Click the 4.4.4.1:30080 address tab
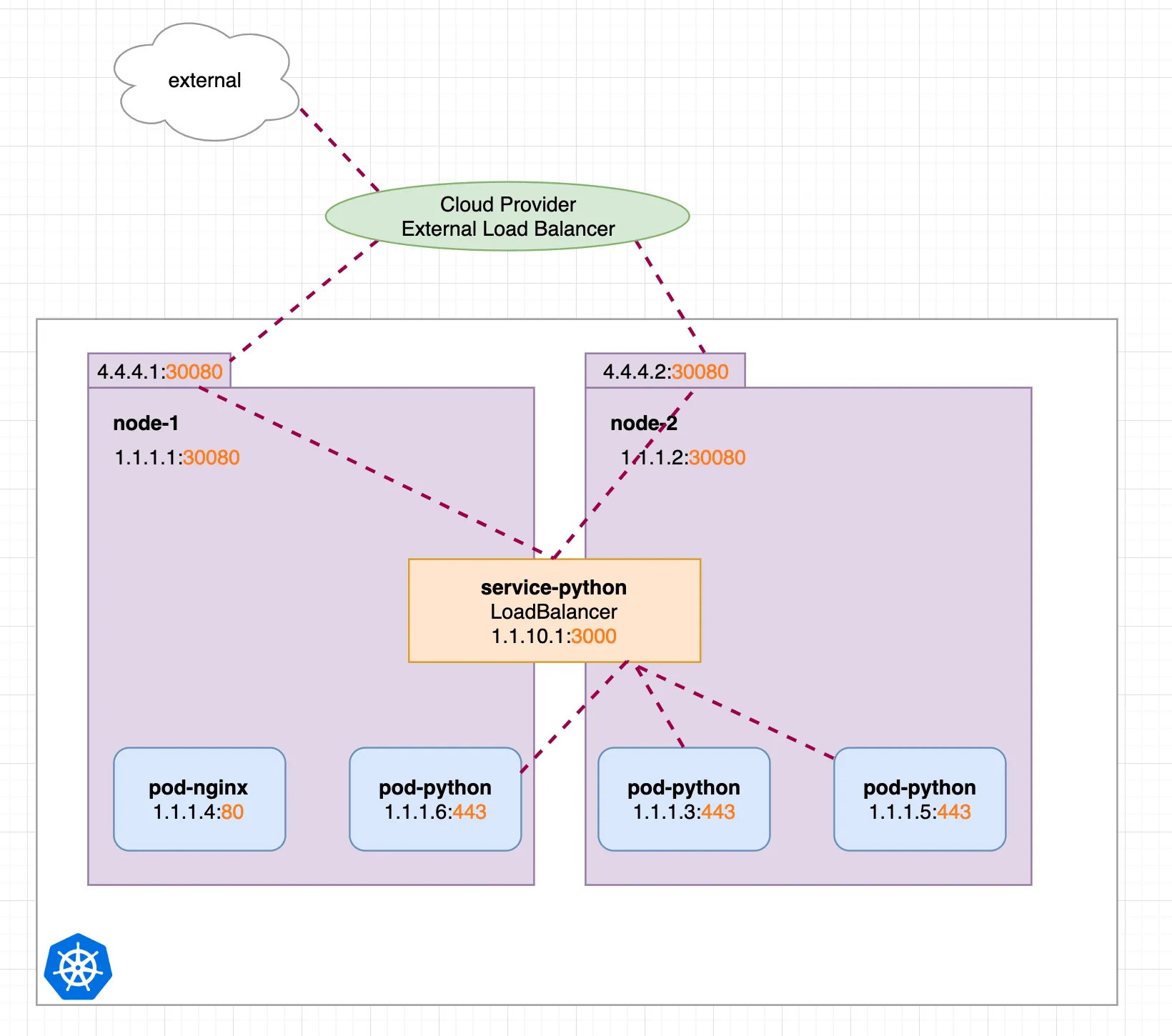The image size is (1172, 1036). (159, 371)
